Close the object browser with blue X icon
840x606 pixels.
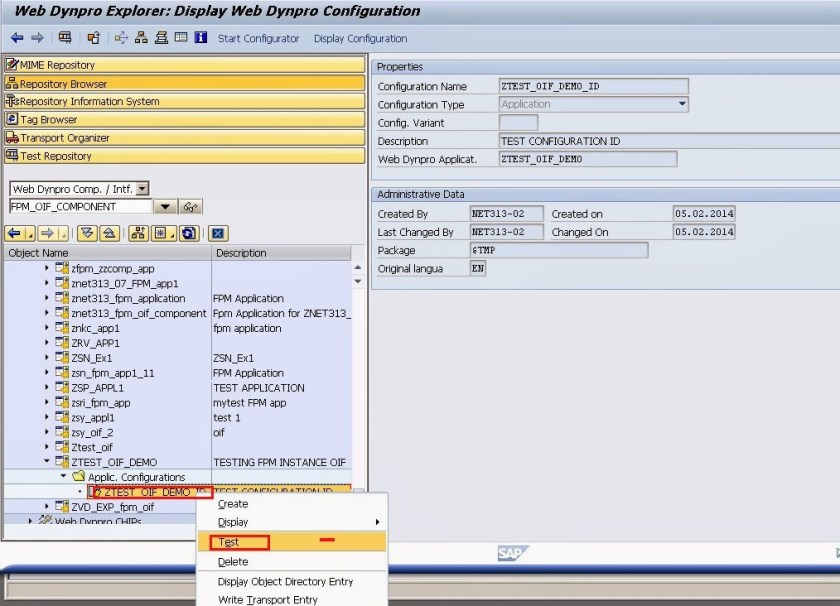(219, 234)
